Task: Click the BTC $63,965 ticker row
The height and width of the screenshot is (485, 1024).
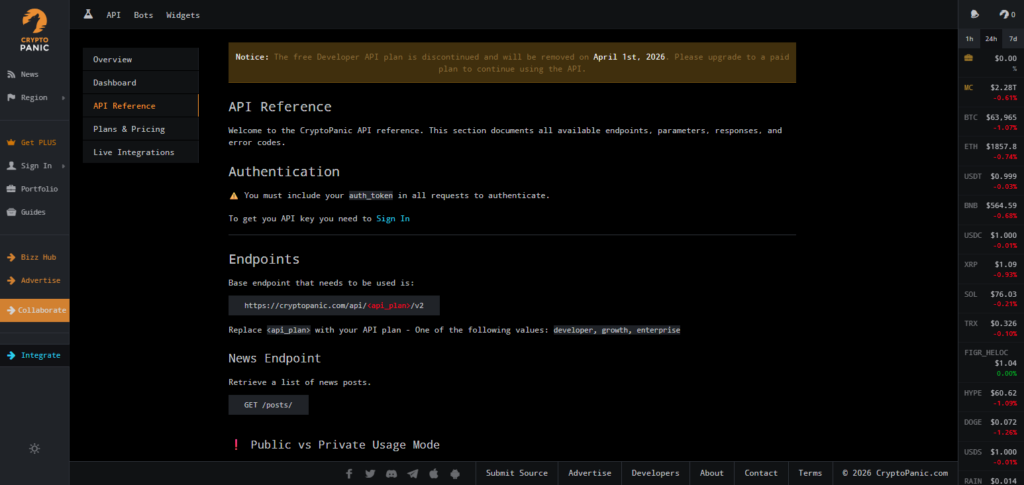Action: point(991,122)
